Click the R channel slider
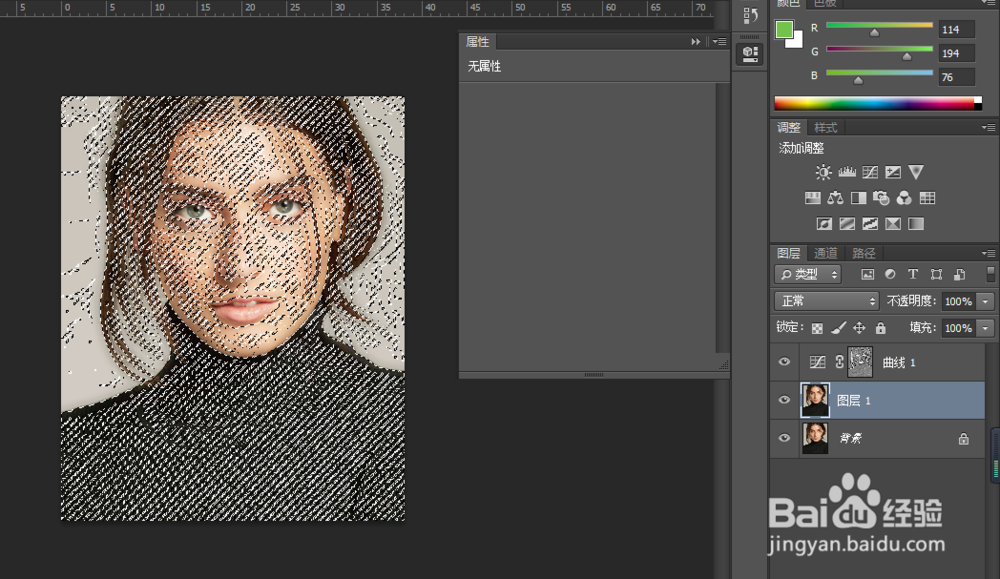 (879, 26)
